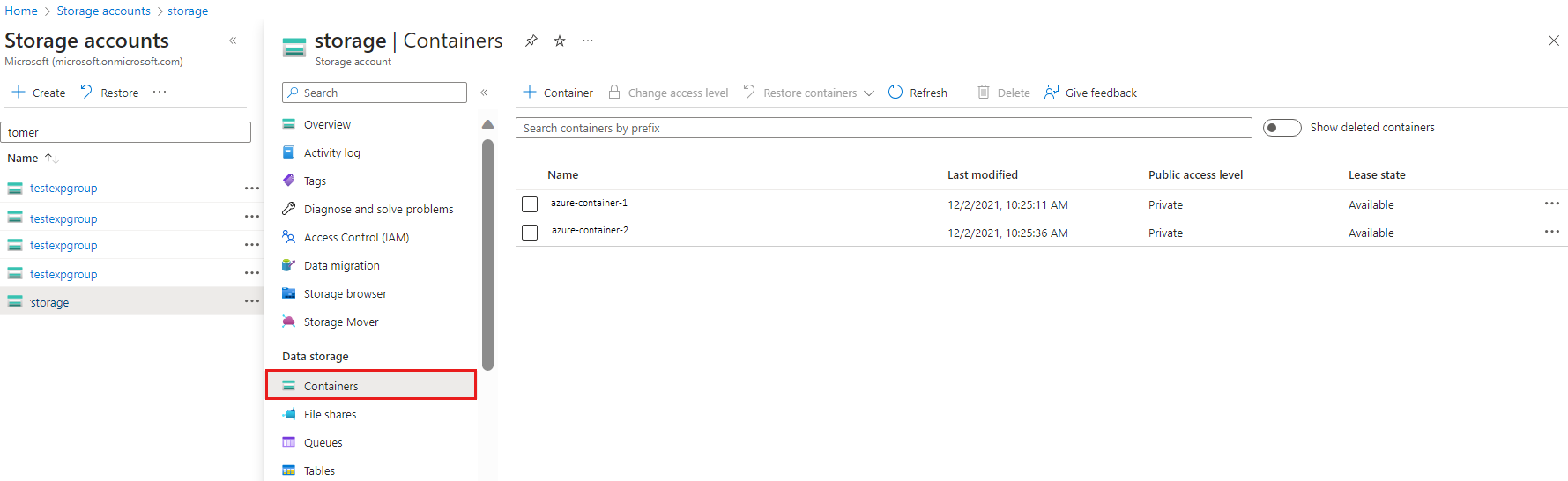Add a new Container using the plus icon

tap(530, 92)
